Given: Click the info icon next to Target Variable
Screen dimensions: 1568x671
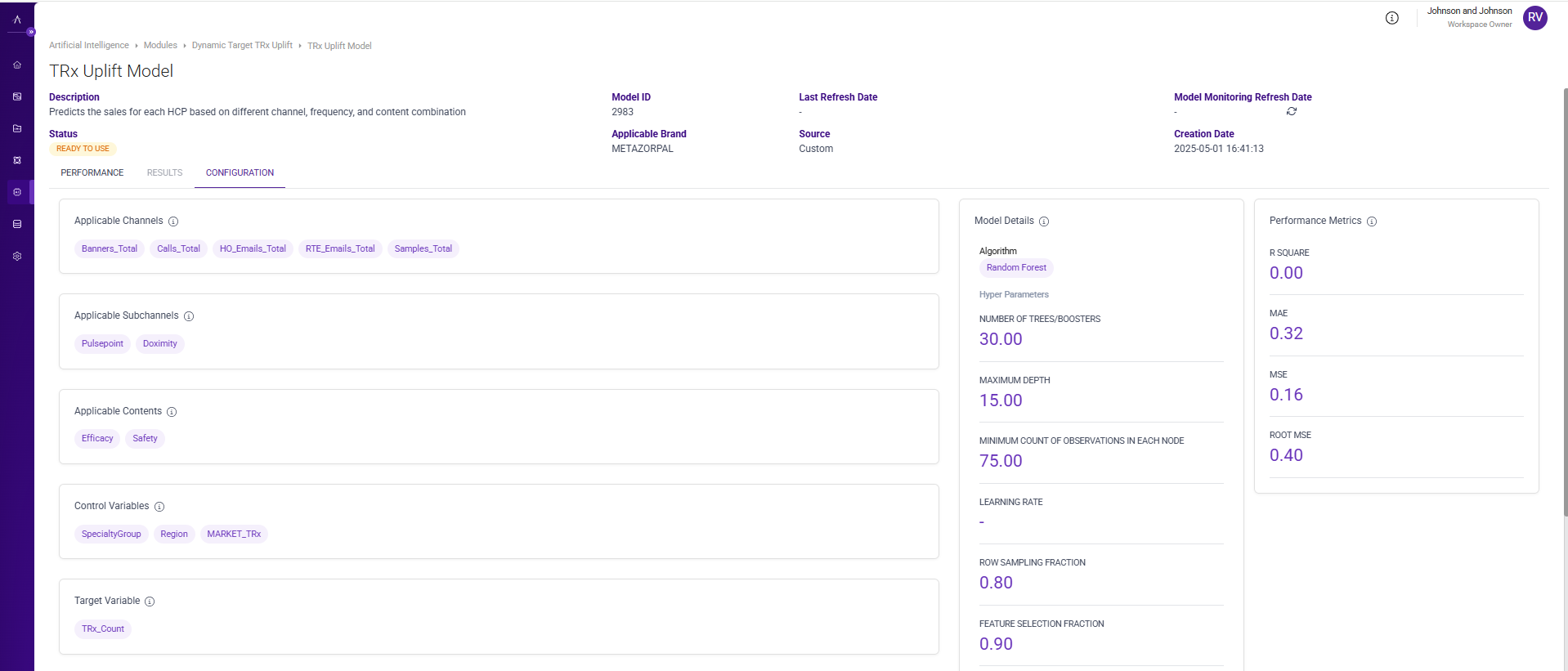Looking at the screenshot, I should click(x=150, y=602).
